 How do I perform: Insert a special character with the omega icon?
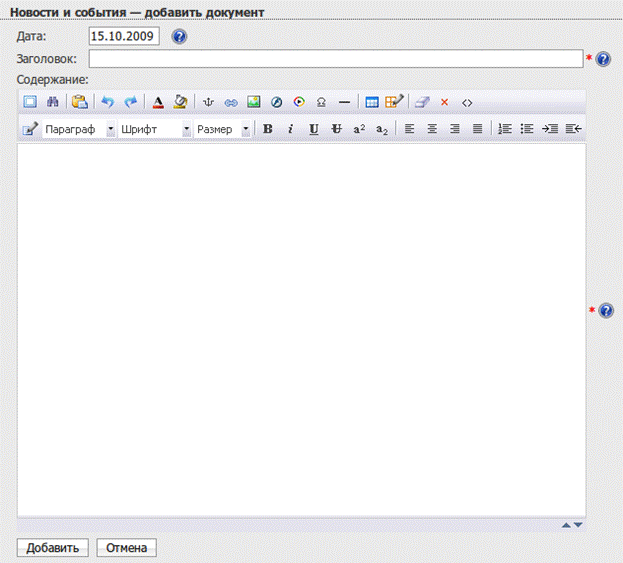click(321, 103)
